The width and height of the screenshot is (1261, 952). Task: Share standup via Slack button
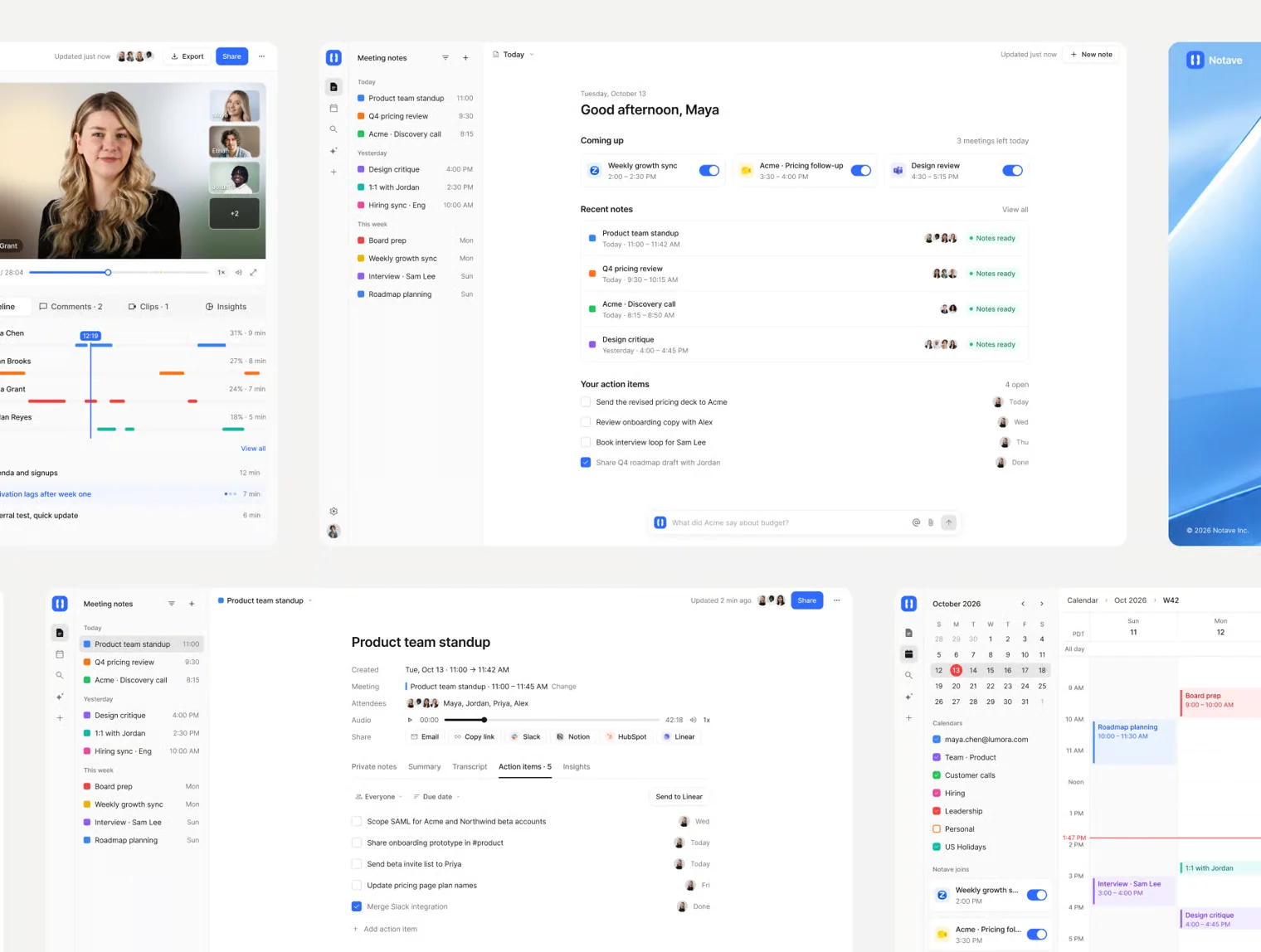526,737
